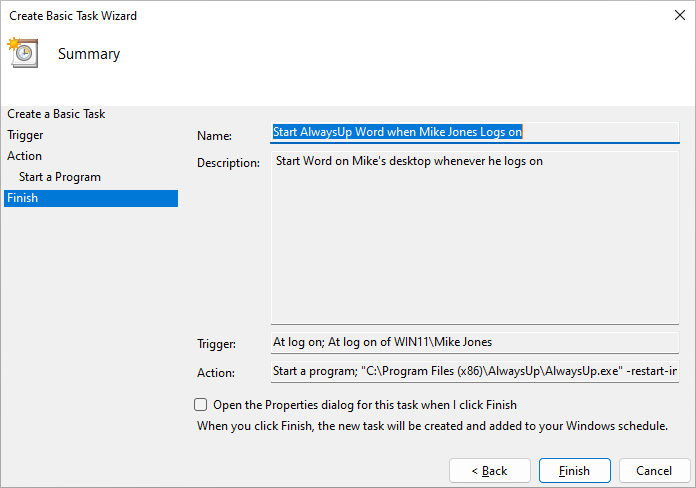Image resolution: width=696 pixels, height=488 pixels.
Task: Click inside the Description text area
Action: [475, 238]
